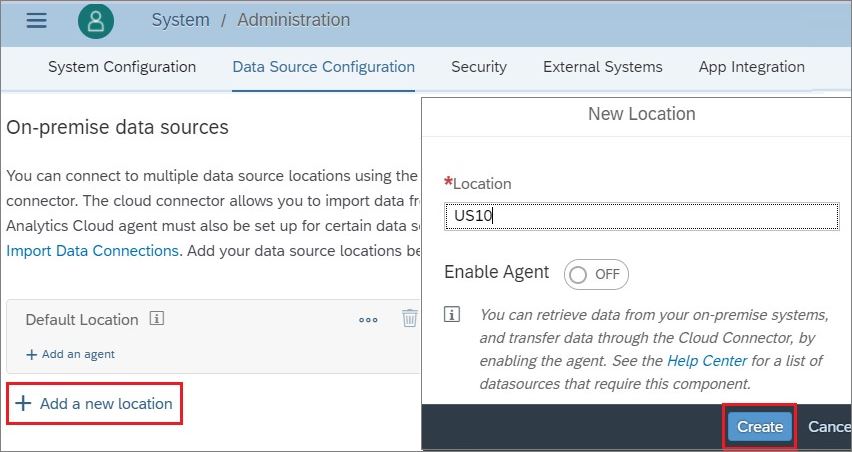
Task: Click the New Location dialog title
Action: [642, 114]
